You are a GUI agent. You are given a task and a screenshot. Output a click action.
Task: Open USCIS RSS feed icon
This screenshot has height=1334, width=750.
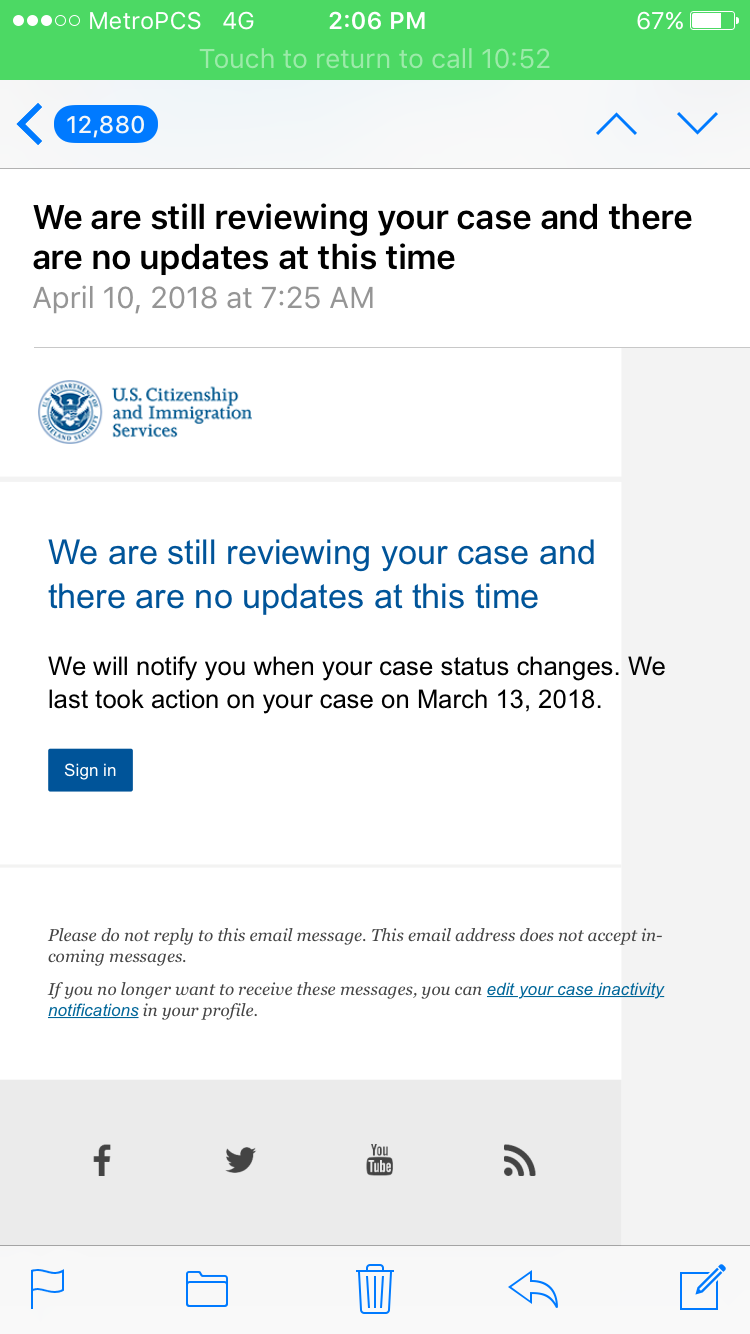pos(519,1161)
